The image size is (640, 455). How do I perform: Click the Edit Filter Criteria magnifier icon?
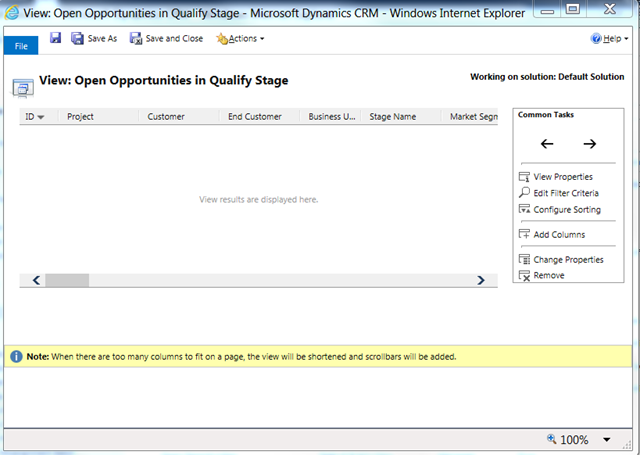click(525, 193)
